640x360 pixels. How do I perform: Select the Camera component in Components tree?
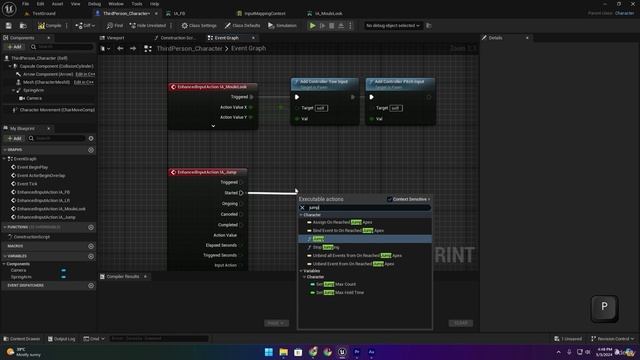point(34,98)
